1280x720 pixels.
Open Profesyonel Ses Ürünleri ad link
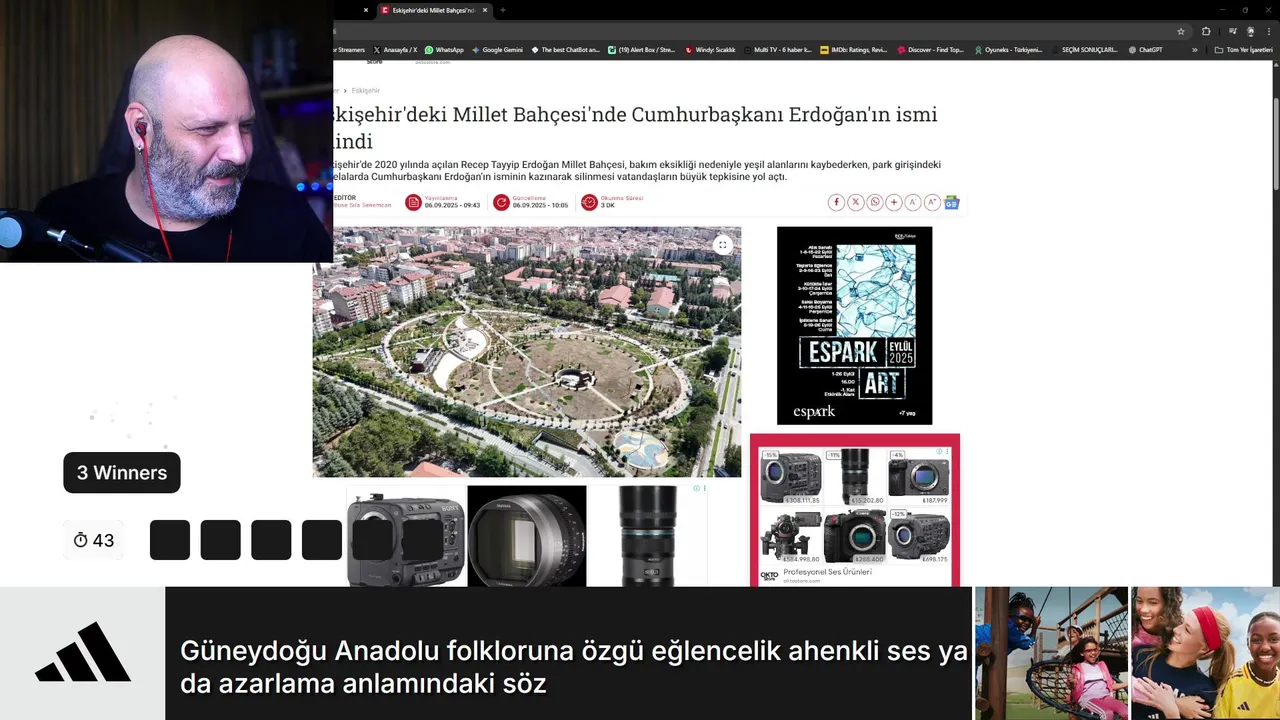[x=827, y=572]
